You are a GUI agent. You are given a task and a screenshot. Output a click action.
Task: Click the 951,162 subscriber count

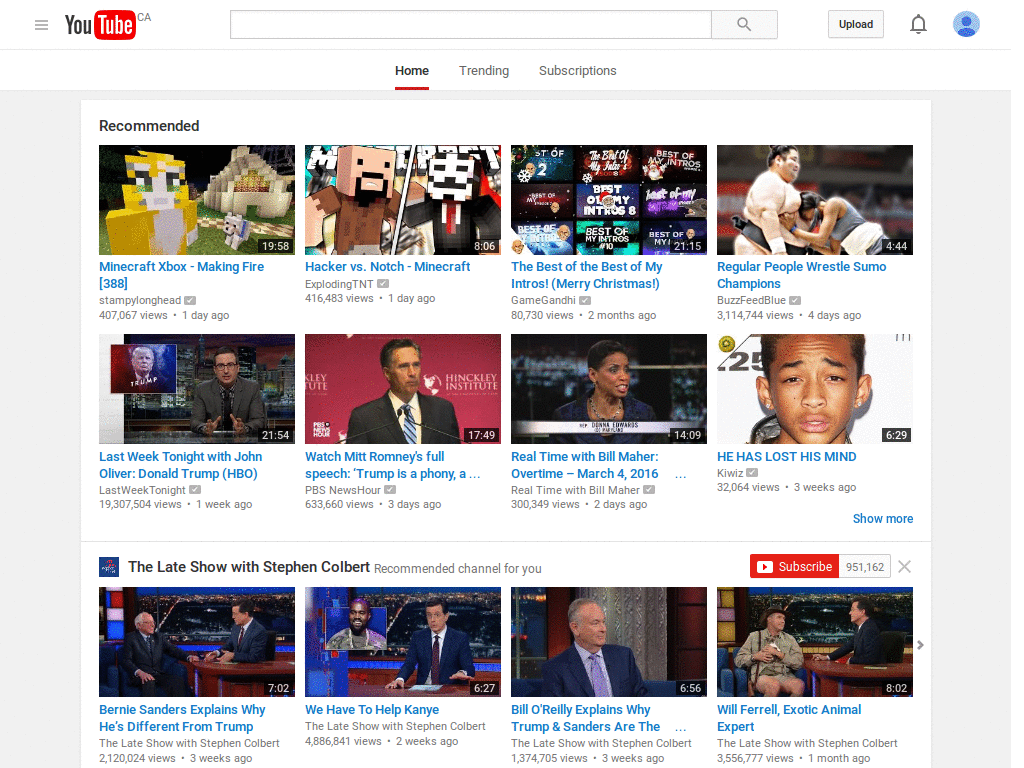[x=865, y=567]
